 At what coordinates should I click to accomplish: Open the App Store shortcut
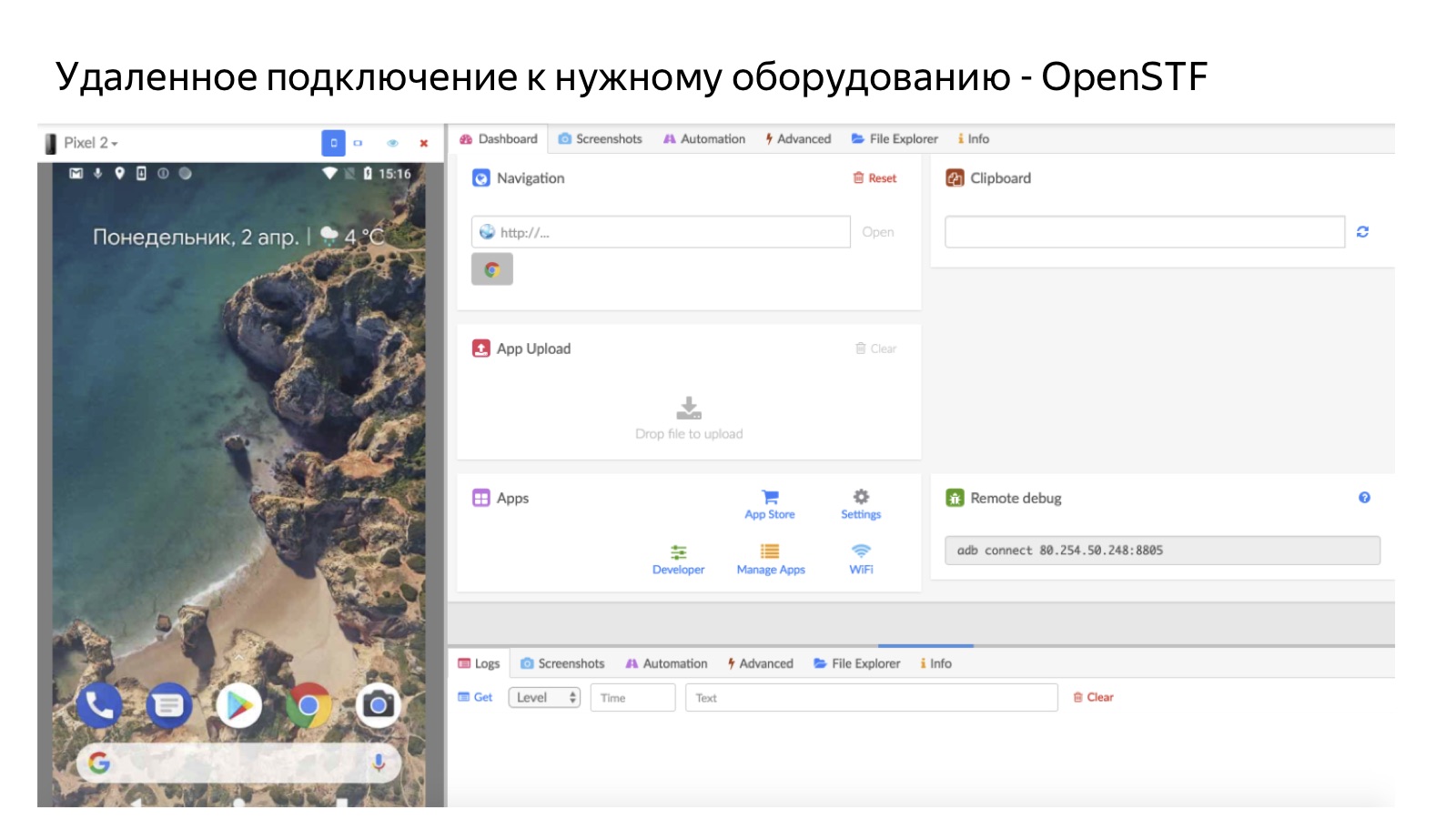770,505
